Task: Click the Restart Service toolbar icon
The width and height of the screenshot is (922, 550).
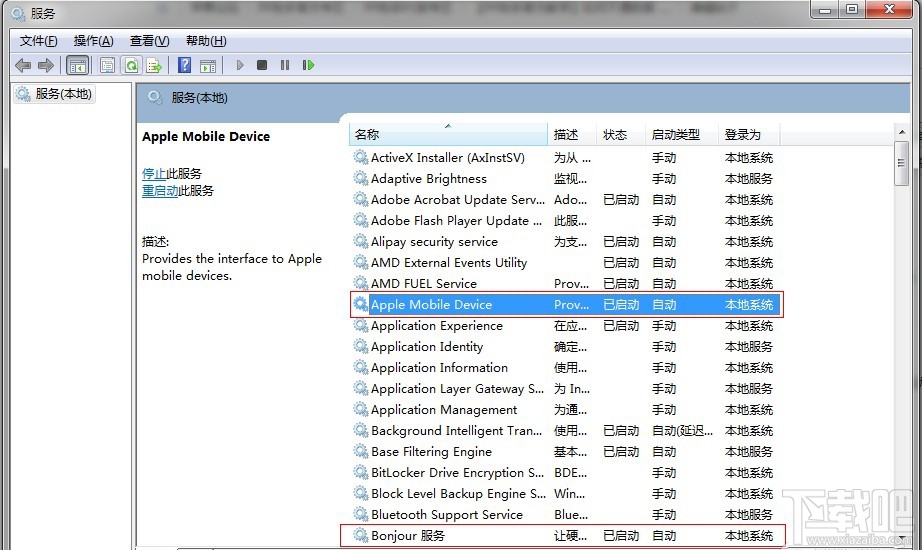Action: click(x=308, y=65)
